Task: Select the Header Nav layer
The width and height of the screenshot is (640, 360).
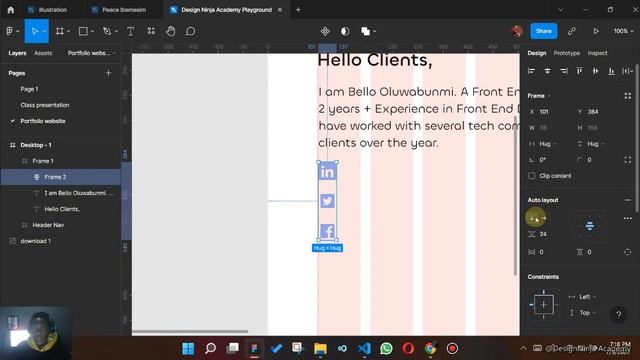Action: (48, 225)
